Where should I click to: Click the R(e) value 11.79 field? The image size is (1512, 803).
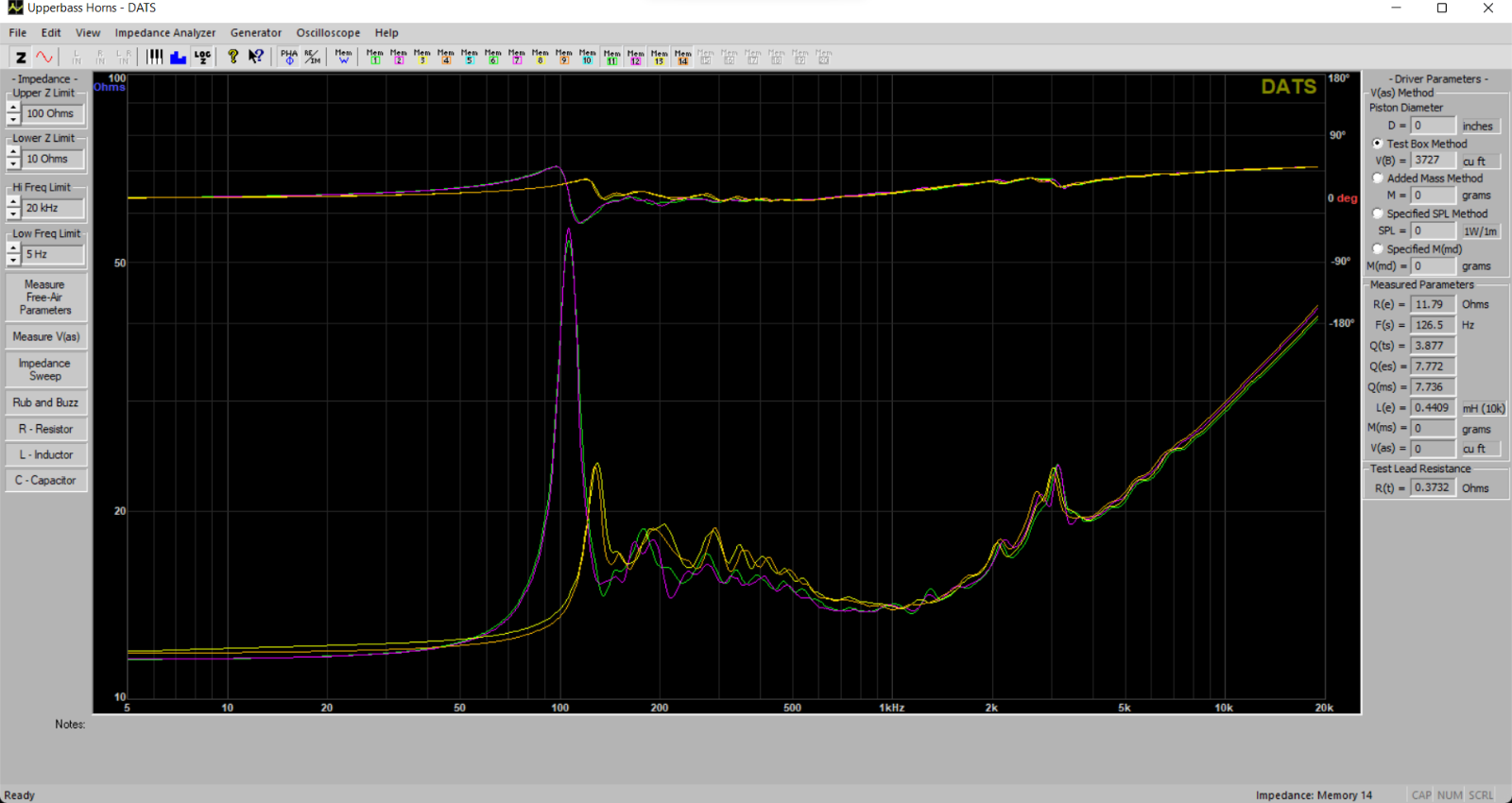pyautogui.click(x=1433, y=304)
